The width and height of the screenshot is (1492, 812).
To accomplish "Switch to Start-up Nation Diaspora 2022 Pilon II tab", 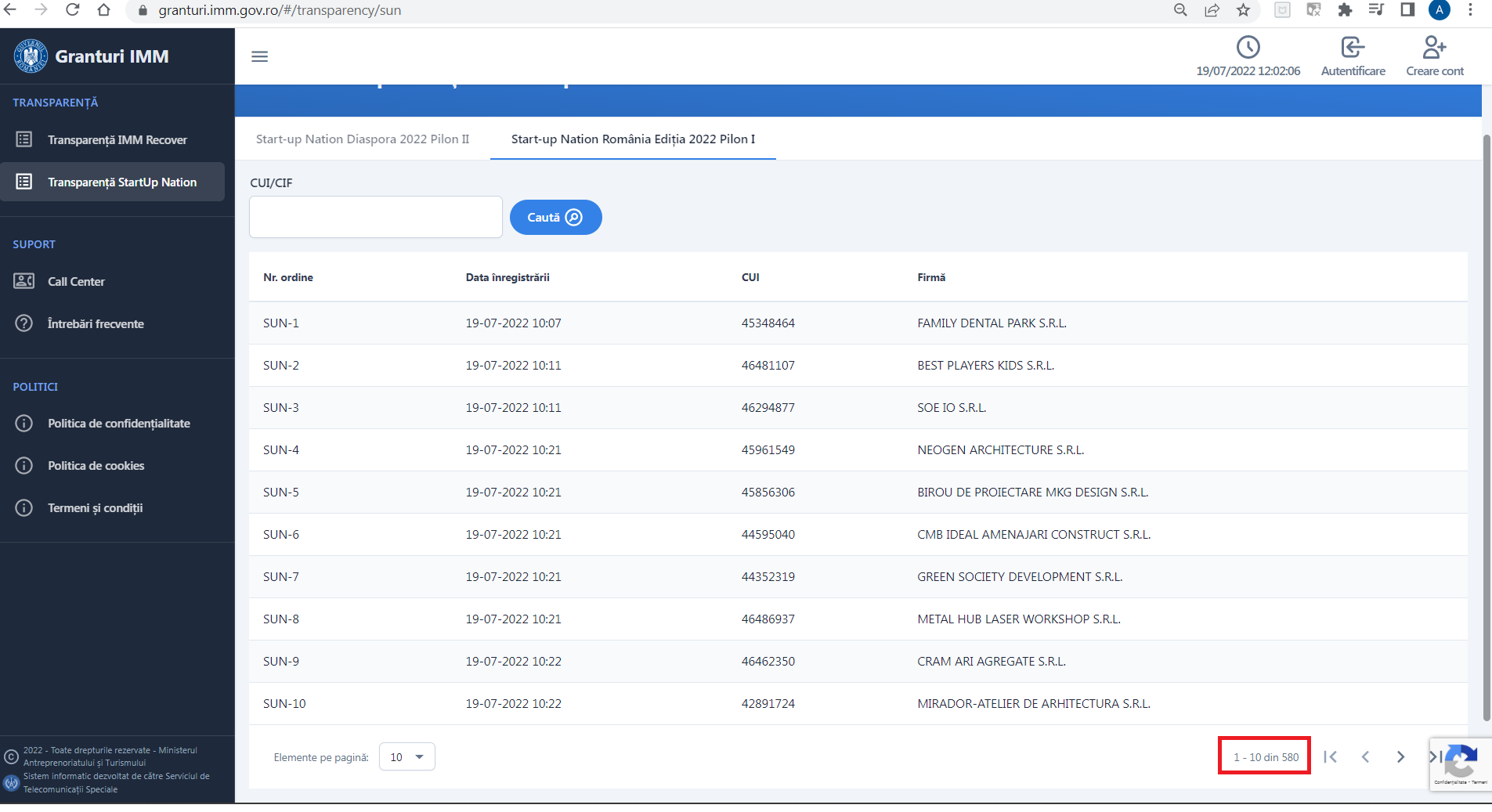I will [x=363, y=139].
